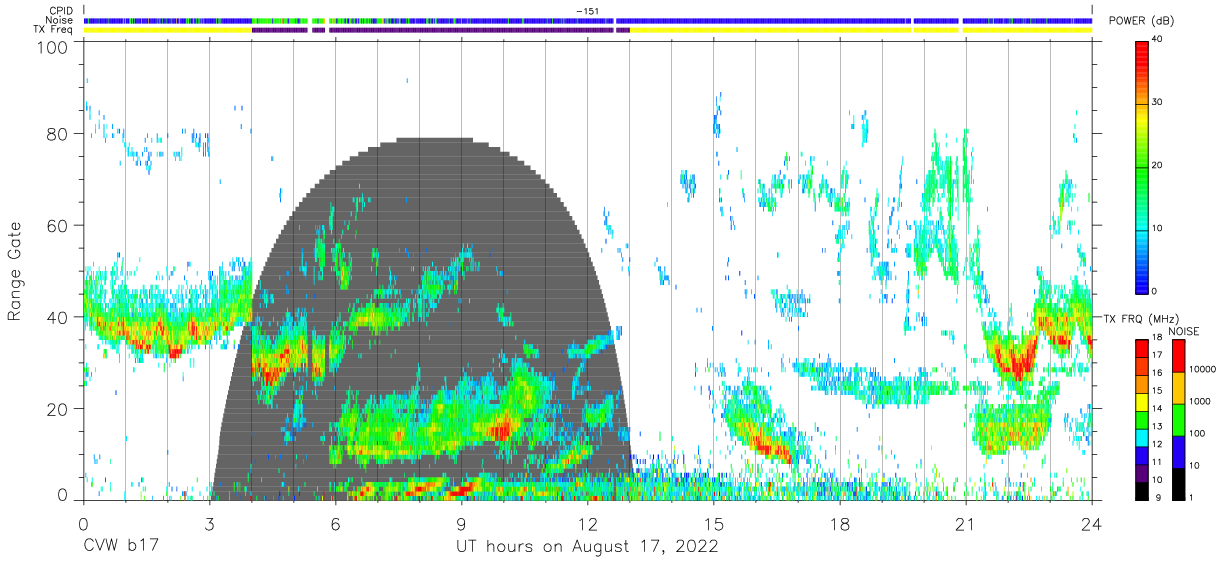
Task: Click the Range Gate axis title
Action: pos(15,272)
